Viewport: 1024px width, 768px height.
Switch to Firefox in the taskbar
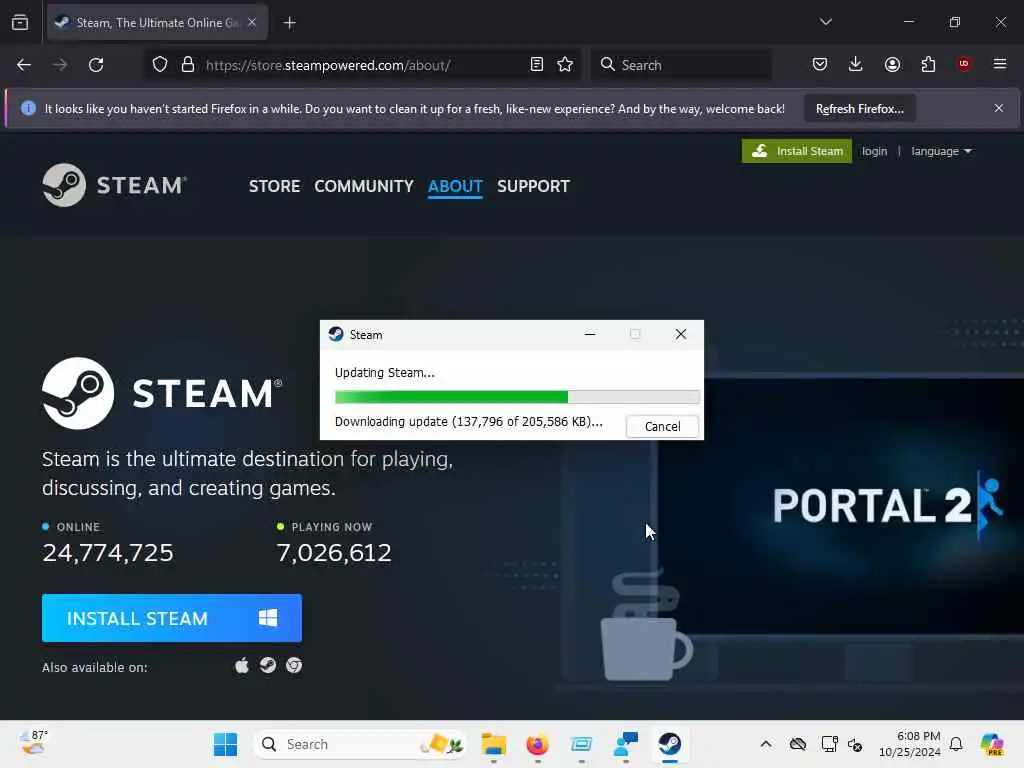pos(537,744)
